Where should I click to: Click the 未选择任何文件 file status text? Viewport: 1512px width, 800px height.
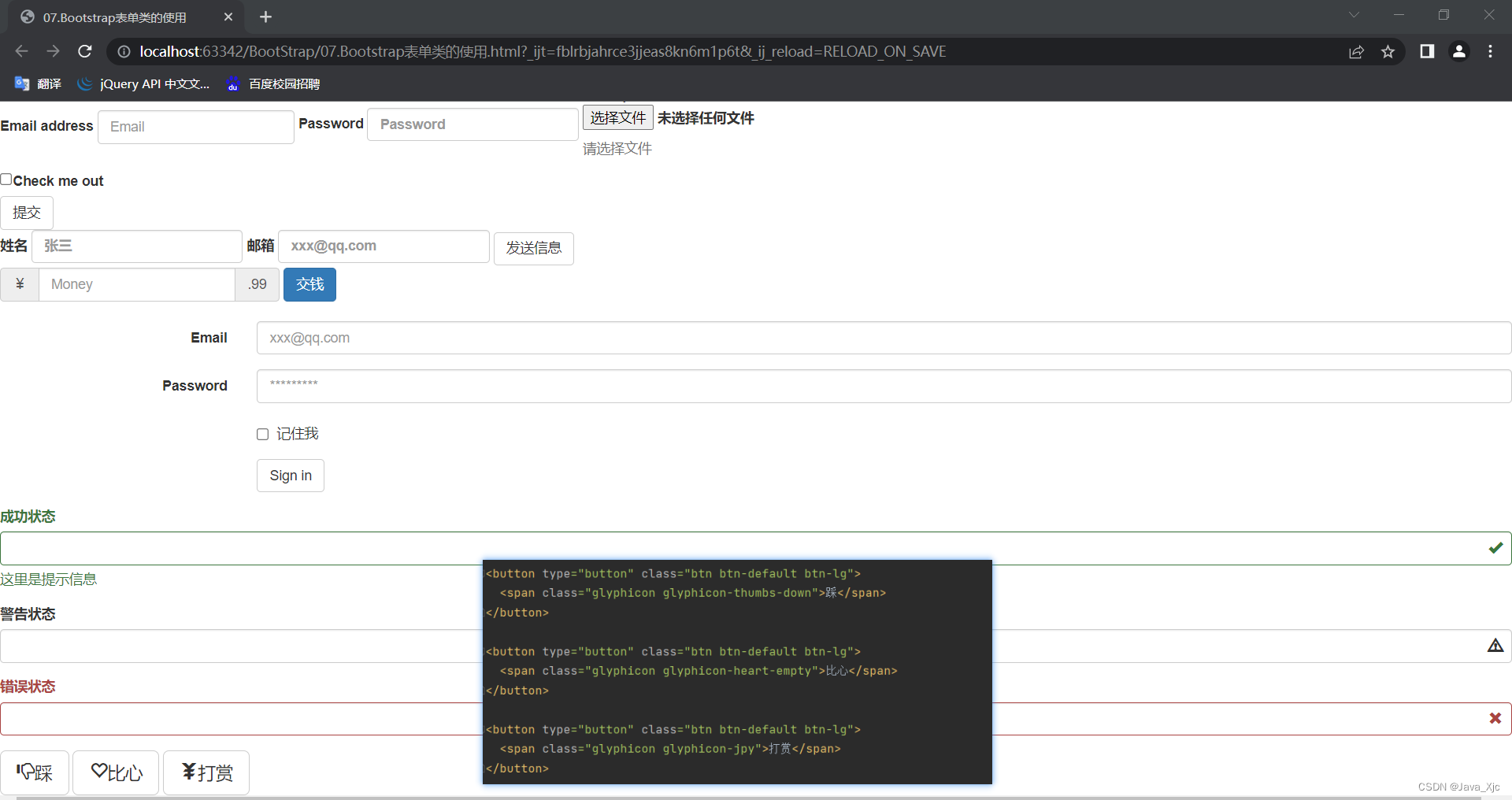pyautogui.click(x=706, y=118)
